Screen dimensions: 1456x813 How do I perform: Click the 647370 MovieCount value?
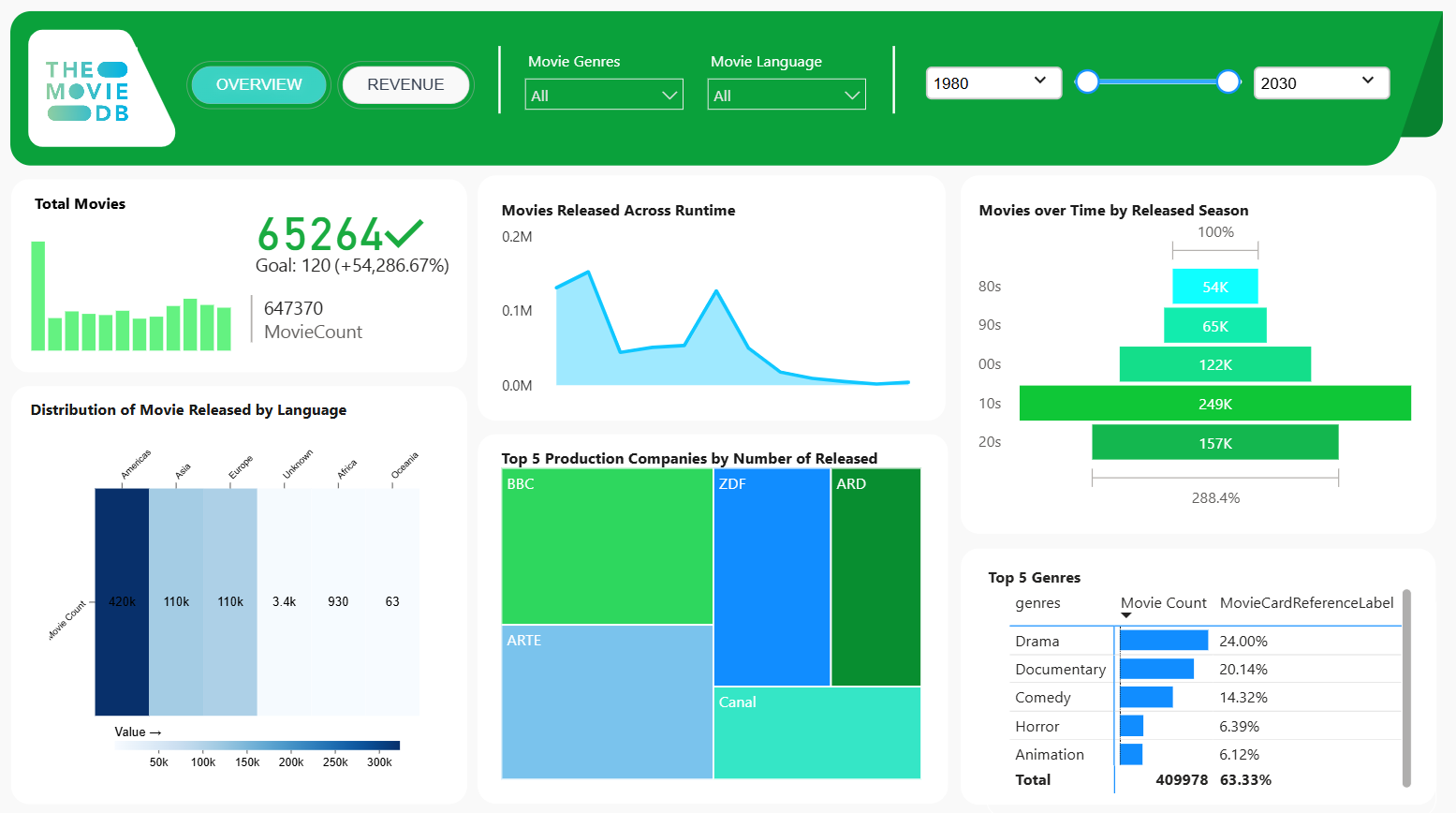tap(293, 308)
